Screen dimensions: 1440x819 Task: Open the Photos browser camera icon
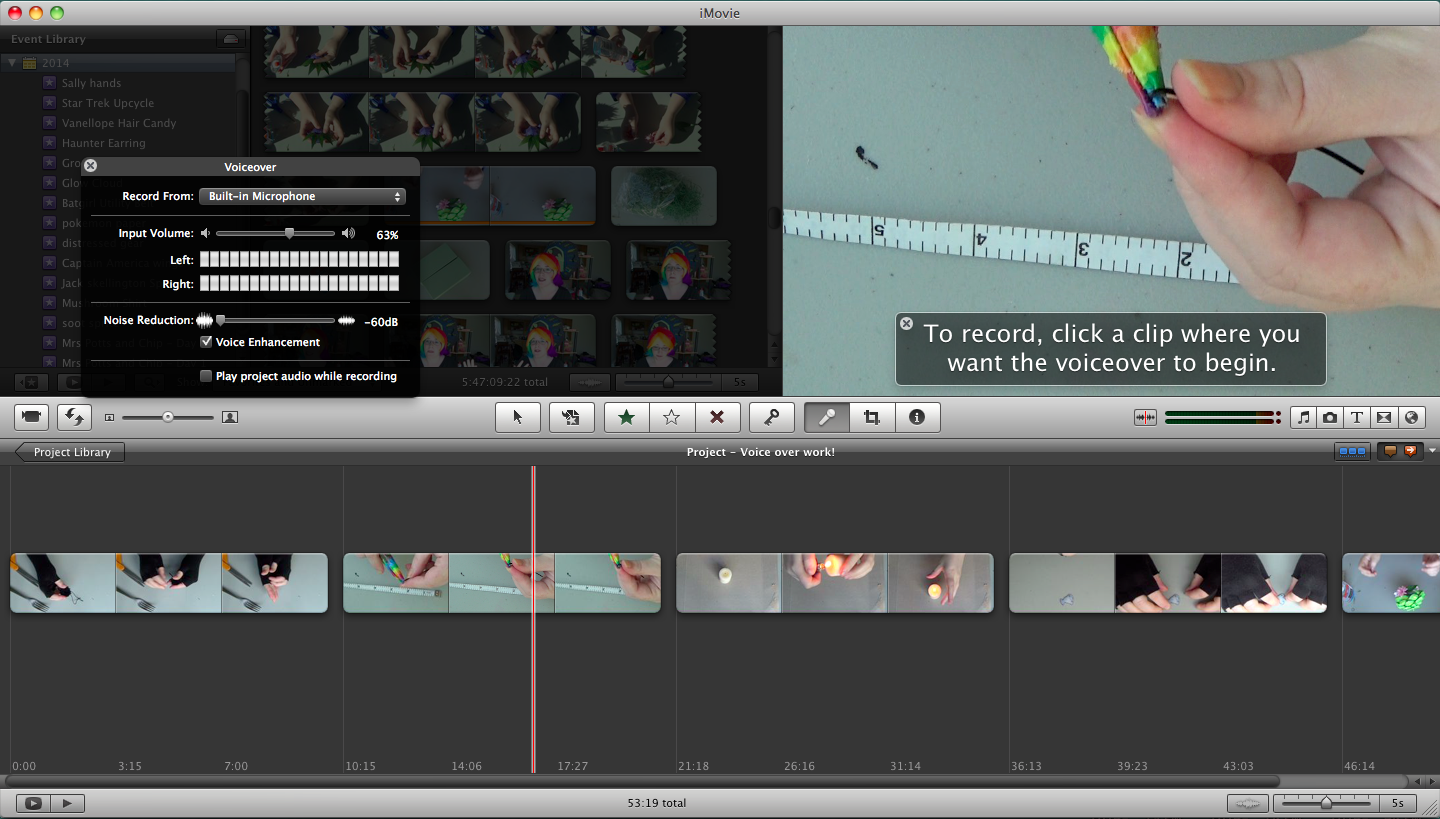pos(1329,417)
